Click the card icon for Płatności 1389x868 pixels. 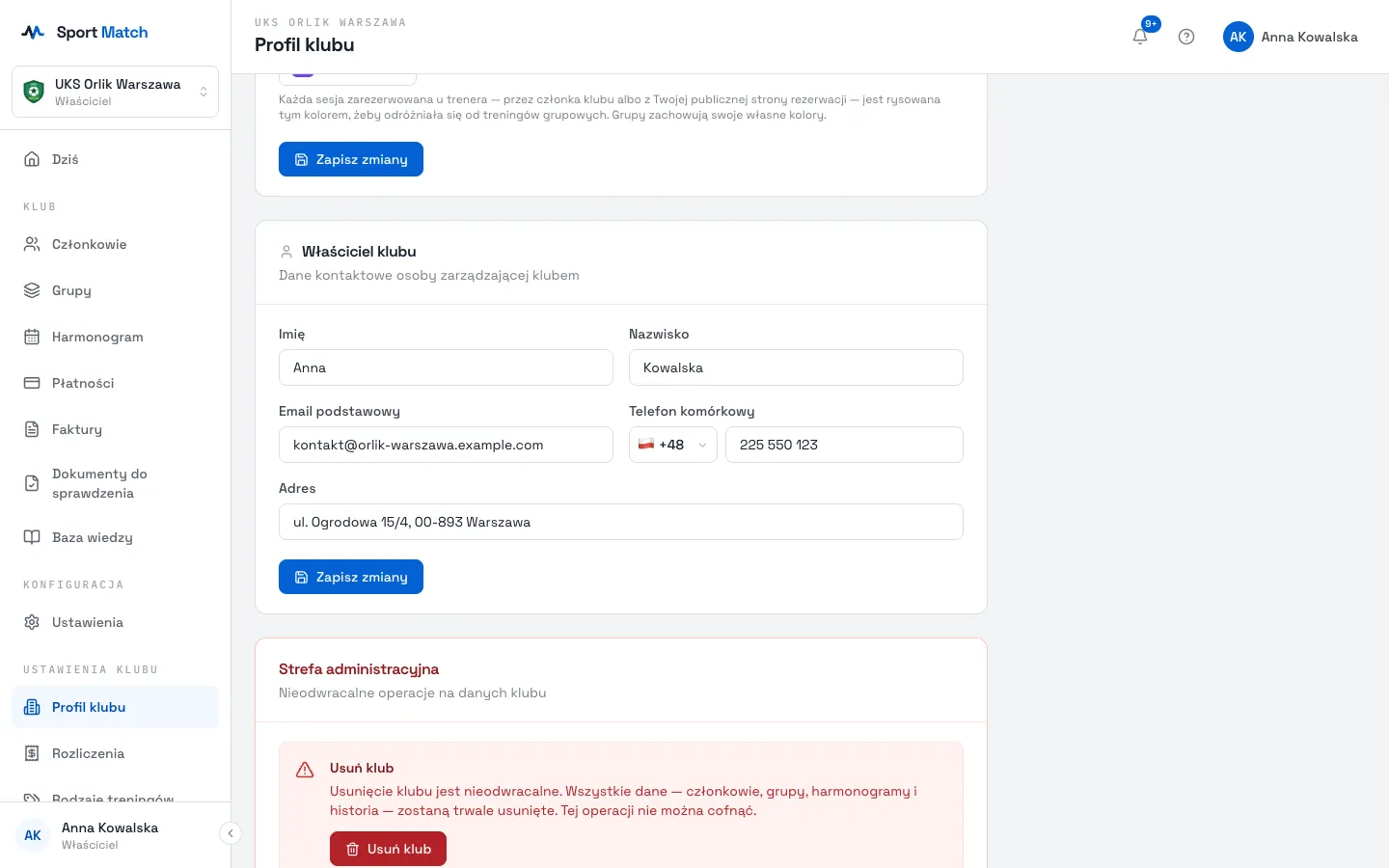(32, 383)
